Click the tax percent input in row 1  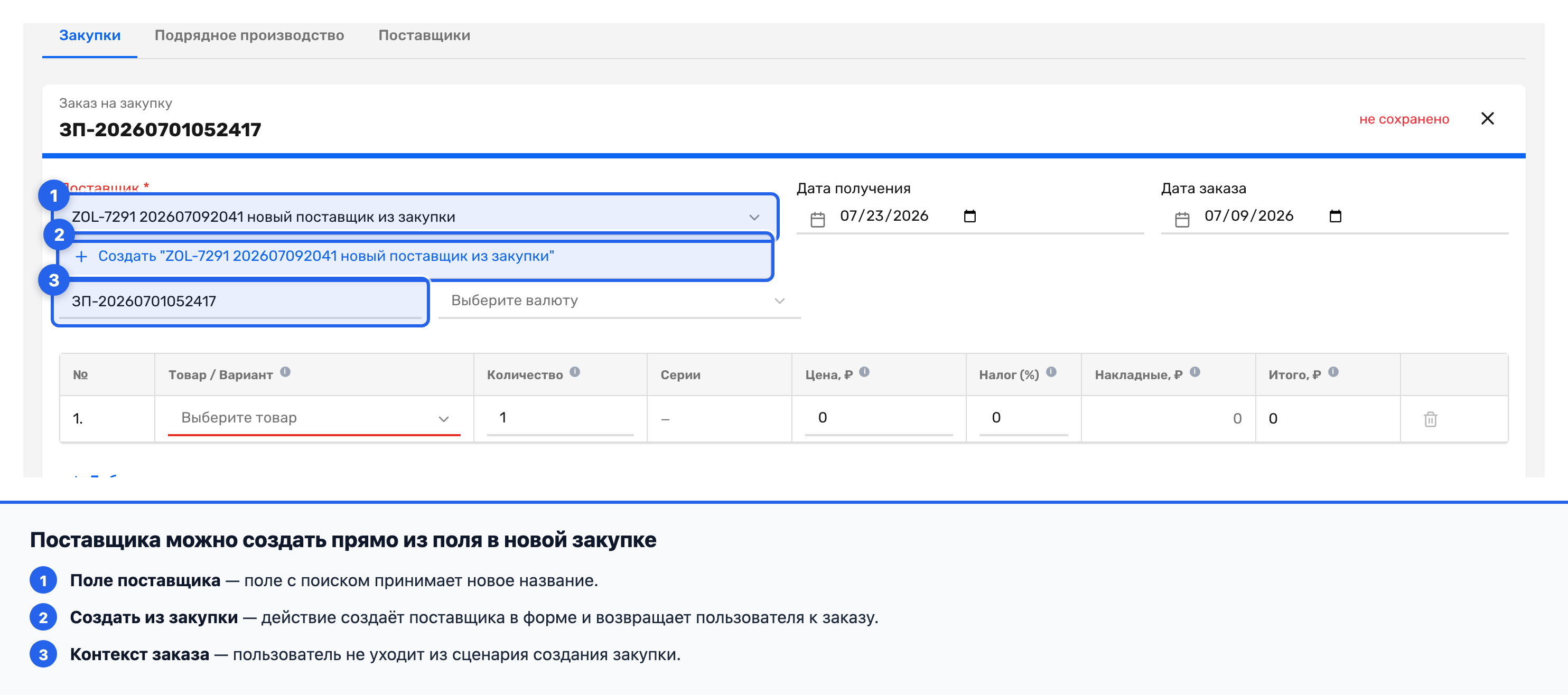pos(1023,418)
